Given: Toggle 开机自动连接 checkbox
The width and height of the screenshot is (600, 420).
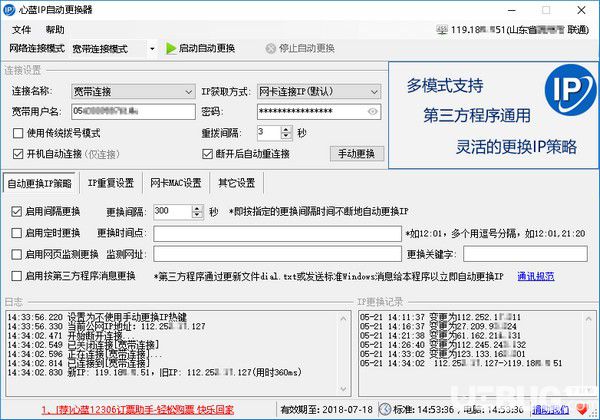Looking at the screenshot, I should click(18, 154).
